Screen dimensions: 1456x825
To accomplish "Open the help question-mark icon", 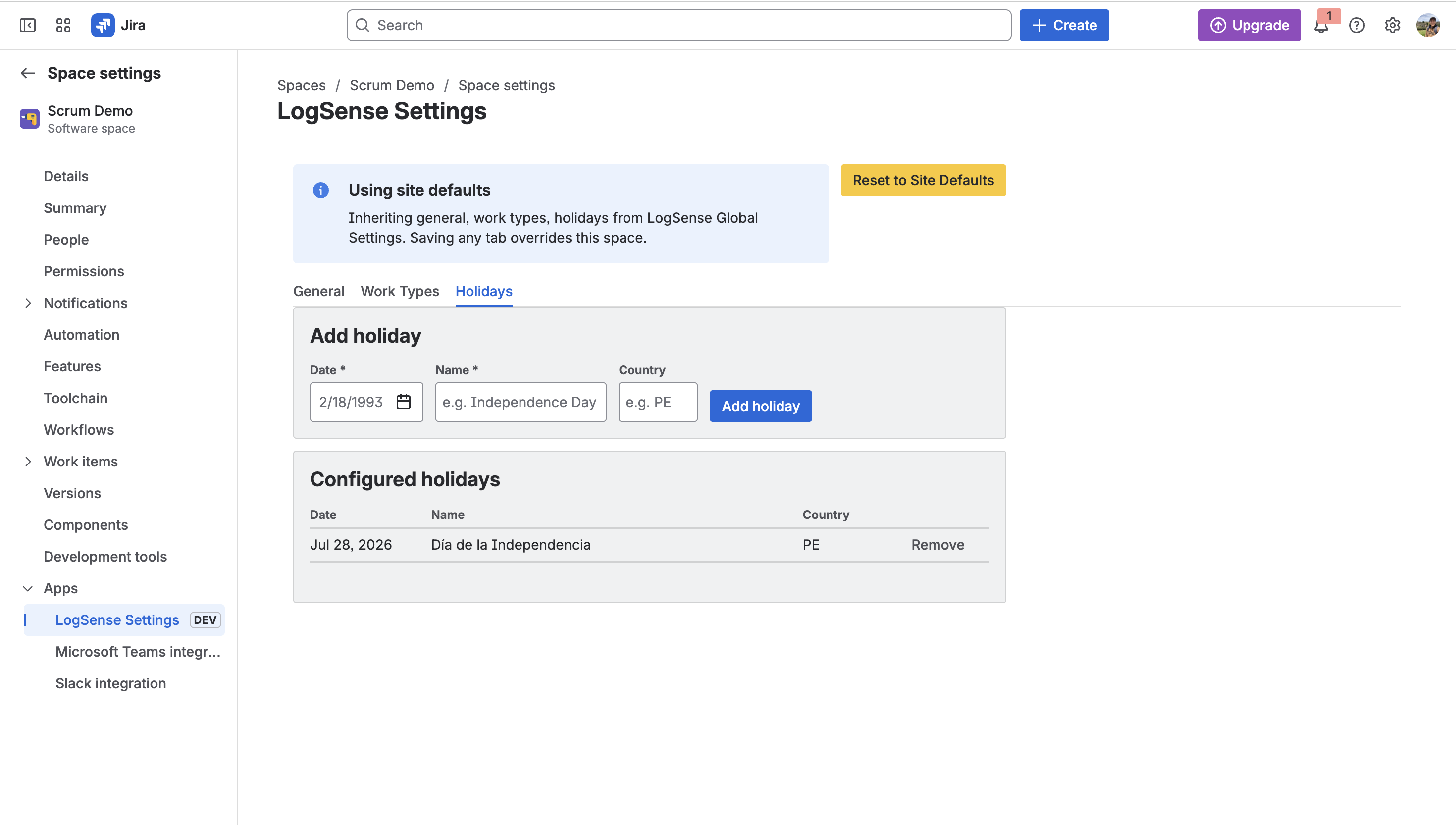I will click(x=1357, y=25).
